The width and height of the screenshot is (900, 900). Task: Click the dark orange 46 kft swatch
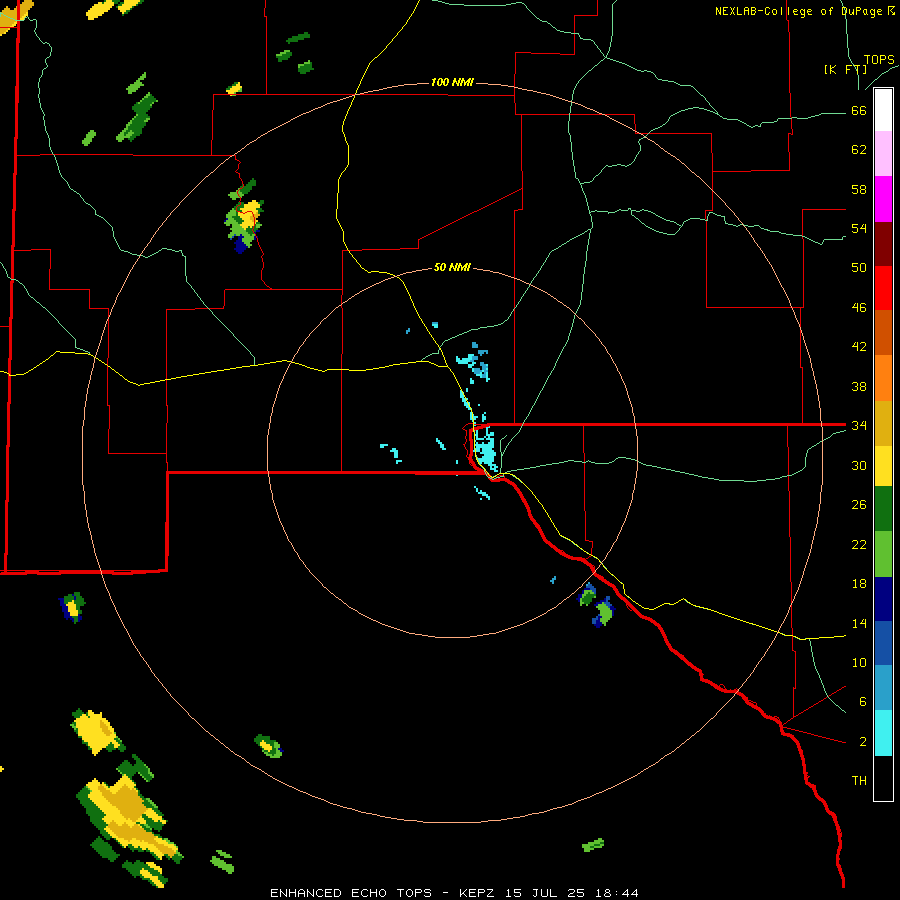click(883, 332)
